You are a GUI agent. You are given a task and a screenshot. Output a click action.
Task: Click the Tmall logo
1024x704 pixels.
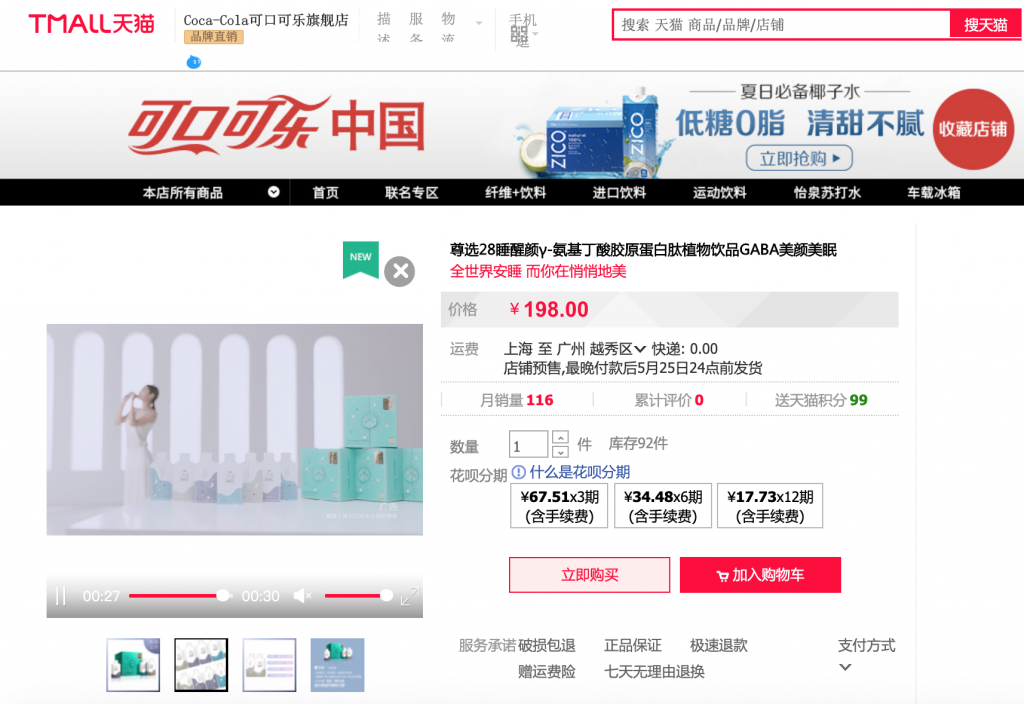[x=91, y=24]
